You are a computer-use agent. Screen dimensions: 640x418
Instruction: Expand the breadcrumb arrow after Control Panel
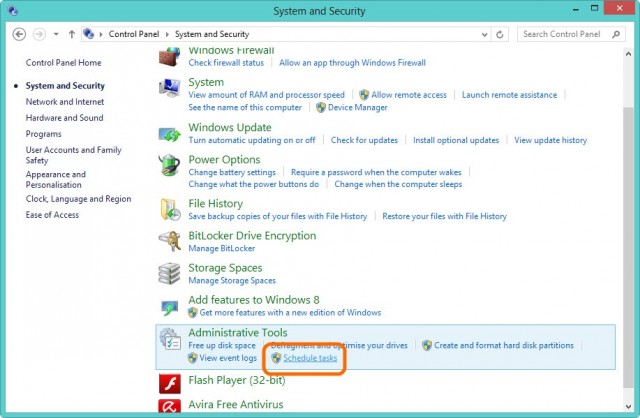[x=167, y=34]
